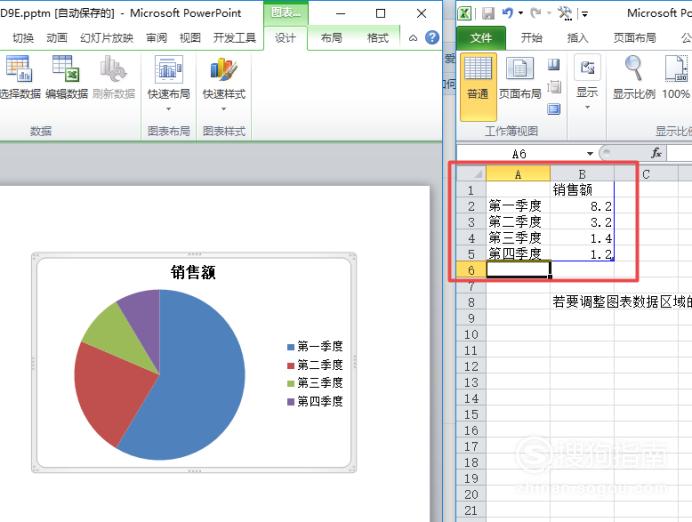Open the Undo history dropdown arrow in Excel

click(x=521, y=13)
